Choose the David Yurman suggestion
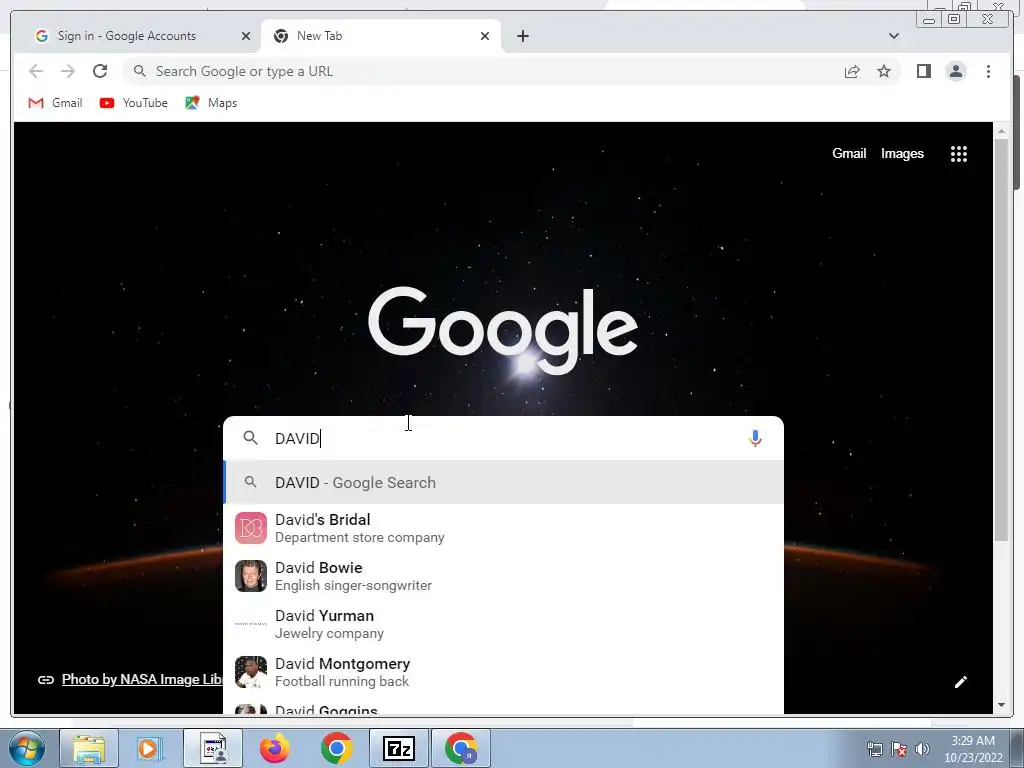The height and width of the screenshot is (768, 1024). pos(503,624)
